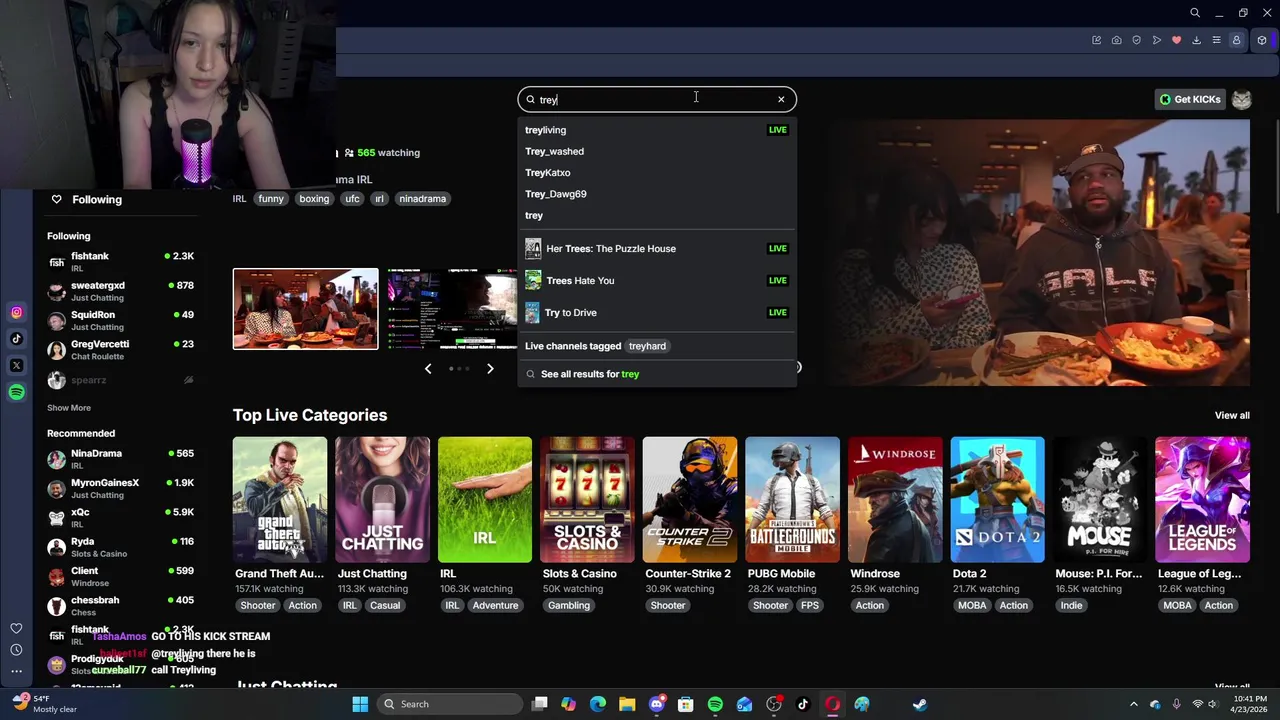This screenshot has height=720, width=1280.
Task: Expand the Following list with Show More
Action: pyautogui.click(x=69, y=408)
